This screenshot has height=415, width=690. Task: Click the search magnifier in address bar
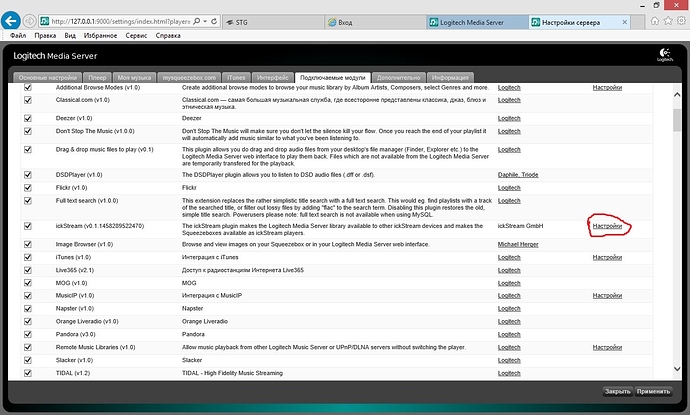197,21
